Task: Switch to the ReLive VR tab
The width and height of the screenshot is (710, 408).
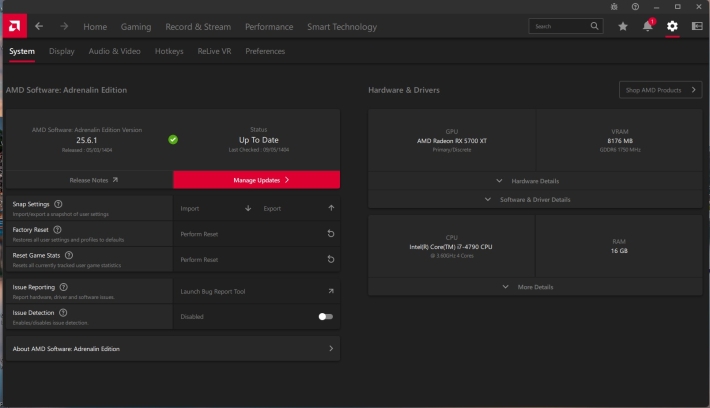Action: coord(214,51)
